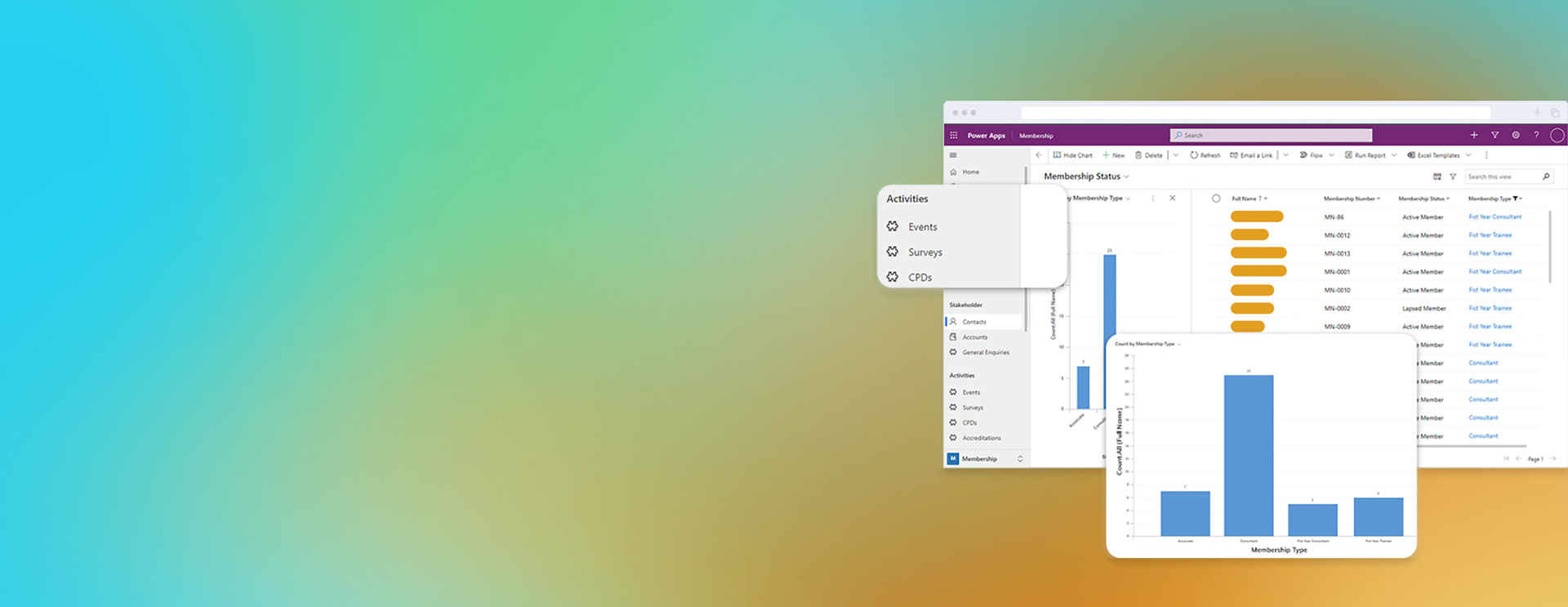The width and height of the screenshot is (1568, 607).
Task: Click the edit columns icon beside view search
Action: pyautogui.click(x=1437, y=176)
